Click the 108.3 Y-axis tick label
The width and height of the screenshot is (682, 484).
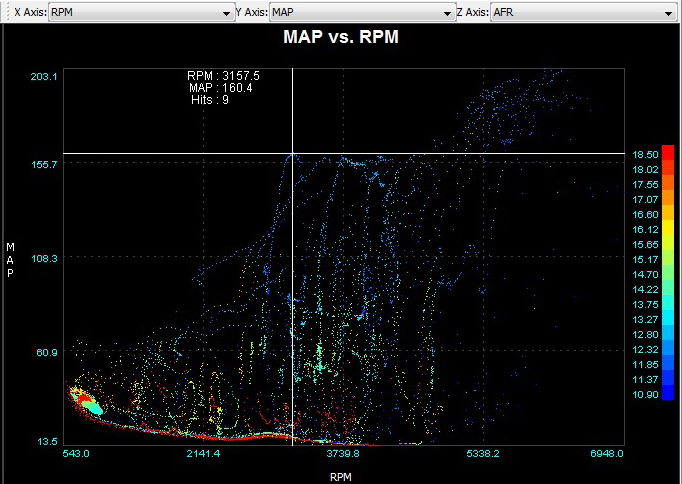44,258
